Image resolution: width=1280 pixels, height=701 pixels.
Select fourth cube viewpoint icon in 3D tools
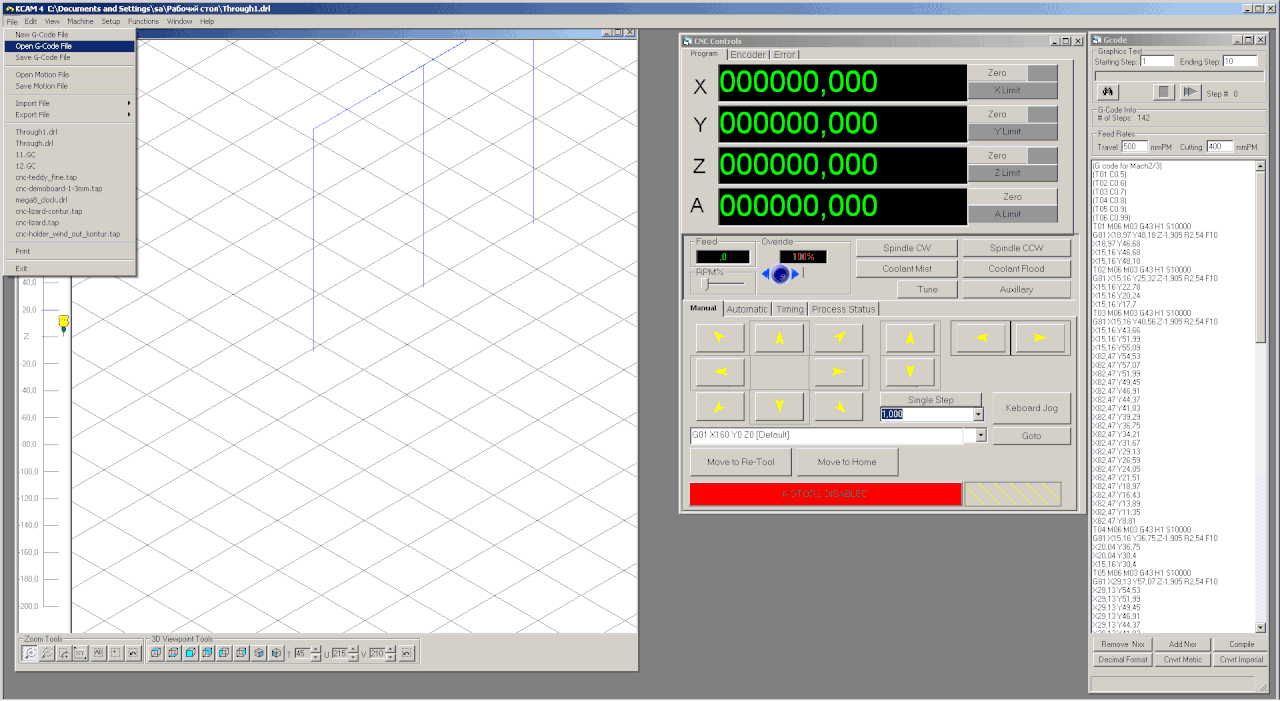coord(207,653)
